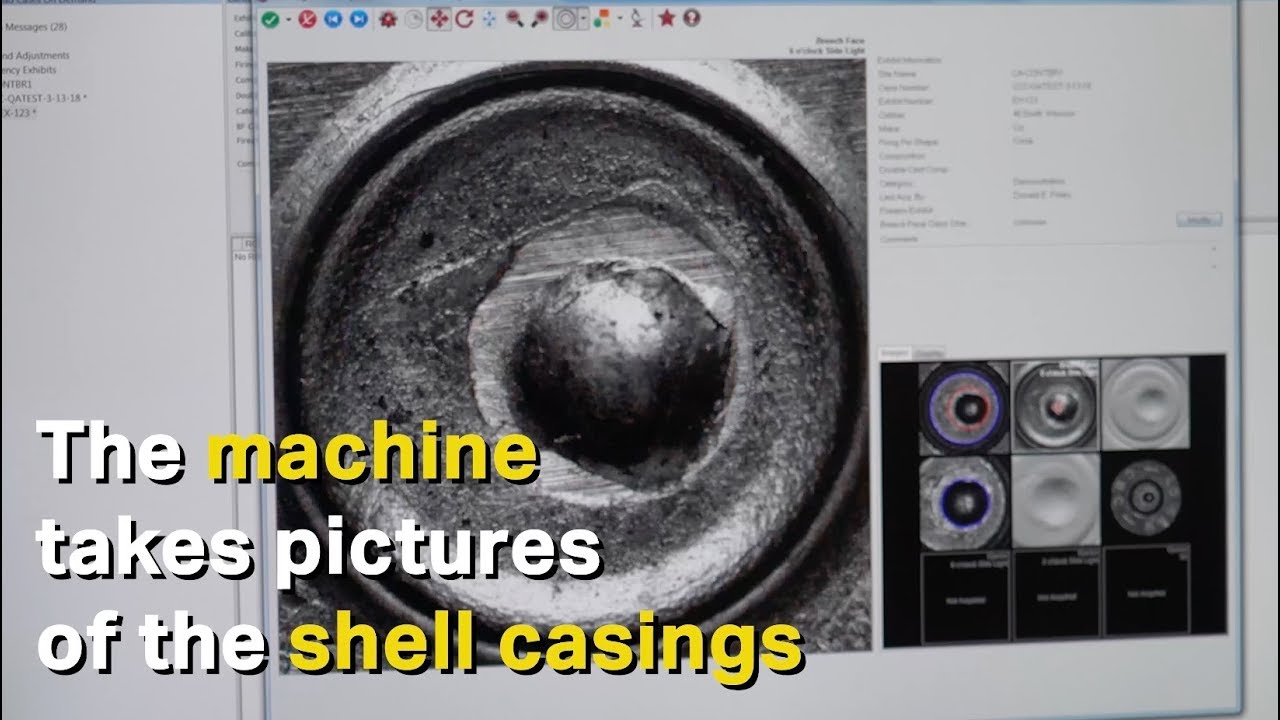Open top-middle thumbnail with red firing pin mark

pos(1055,405)
